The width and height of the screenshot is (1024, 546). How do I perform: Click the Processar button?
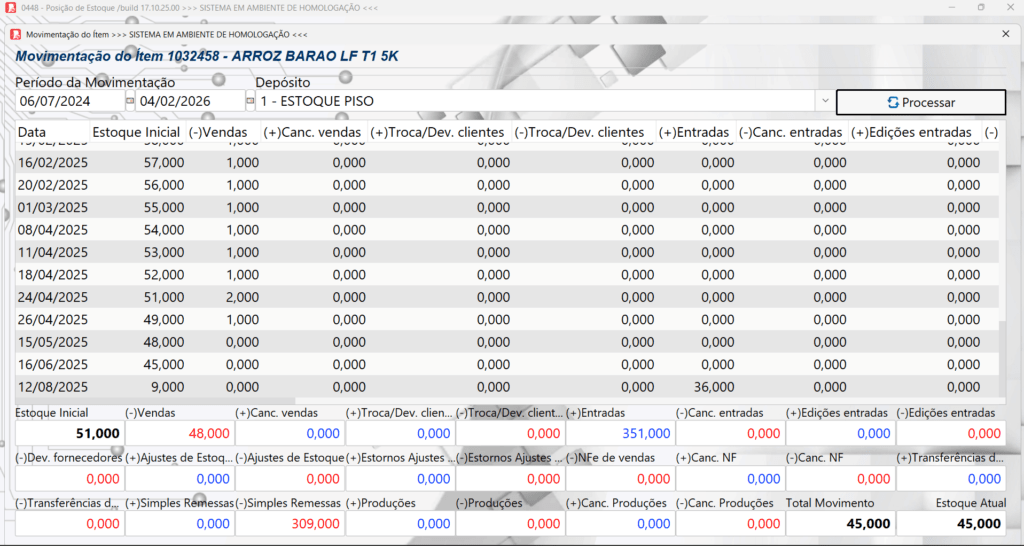tap(920, 102)
